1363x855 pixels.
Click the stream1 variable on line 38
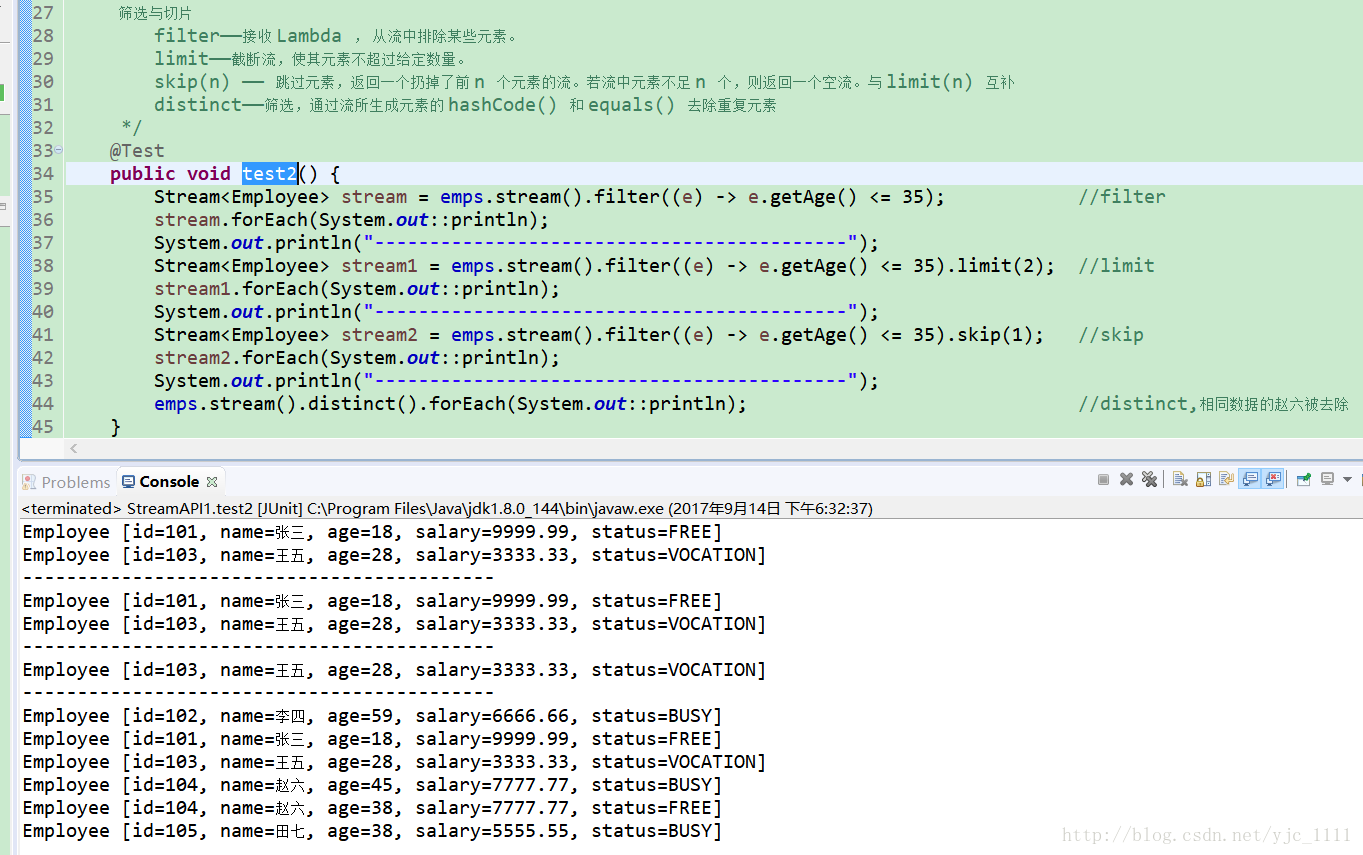379,266
